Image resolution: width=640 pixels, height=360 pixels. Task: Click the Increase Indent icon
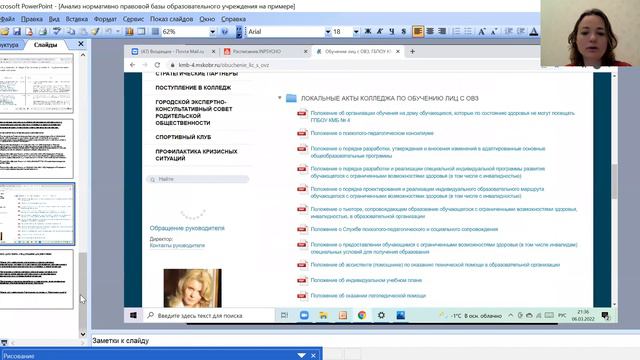521,31
